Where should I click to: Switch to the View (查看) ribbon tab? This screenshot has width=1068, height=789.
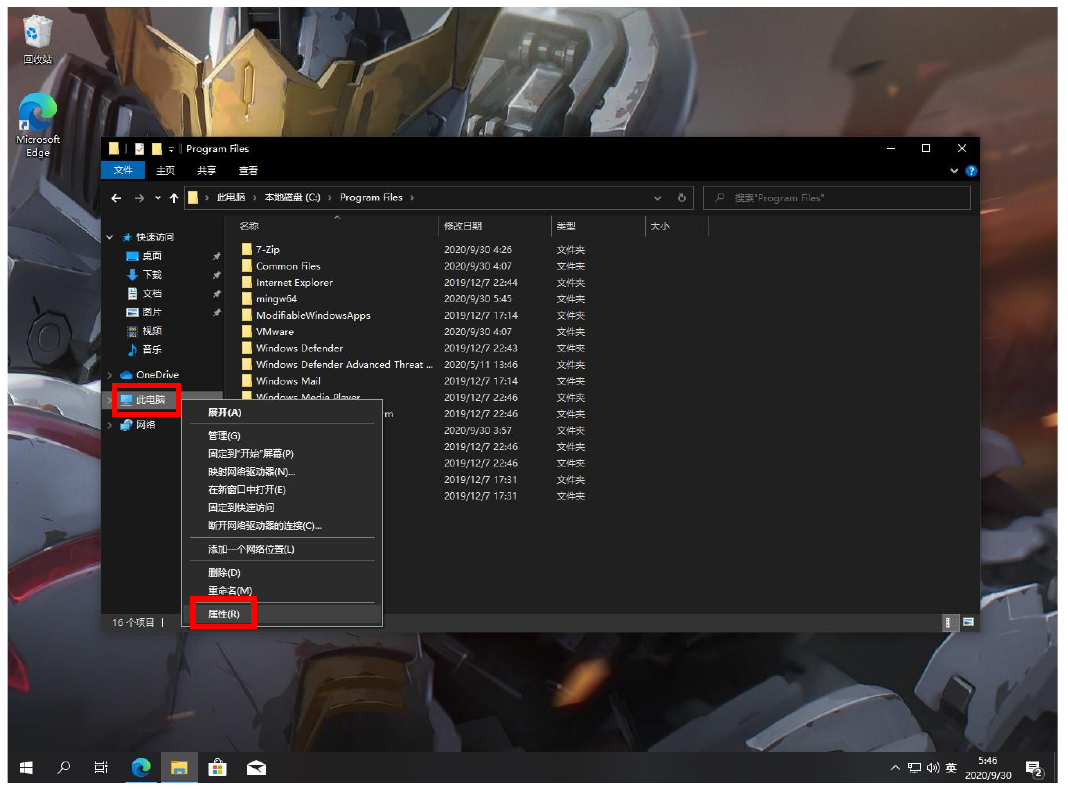point(248,171)
